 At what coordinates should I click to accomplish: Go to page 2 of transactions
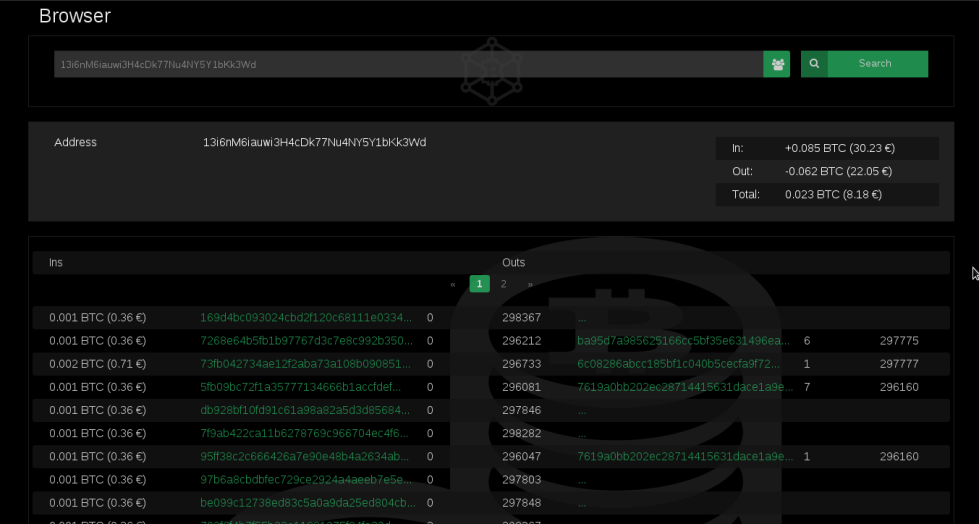point(503,284)
